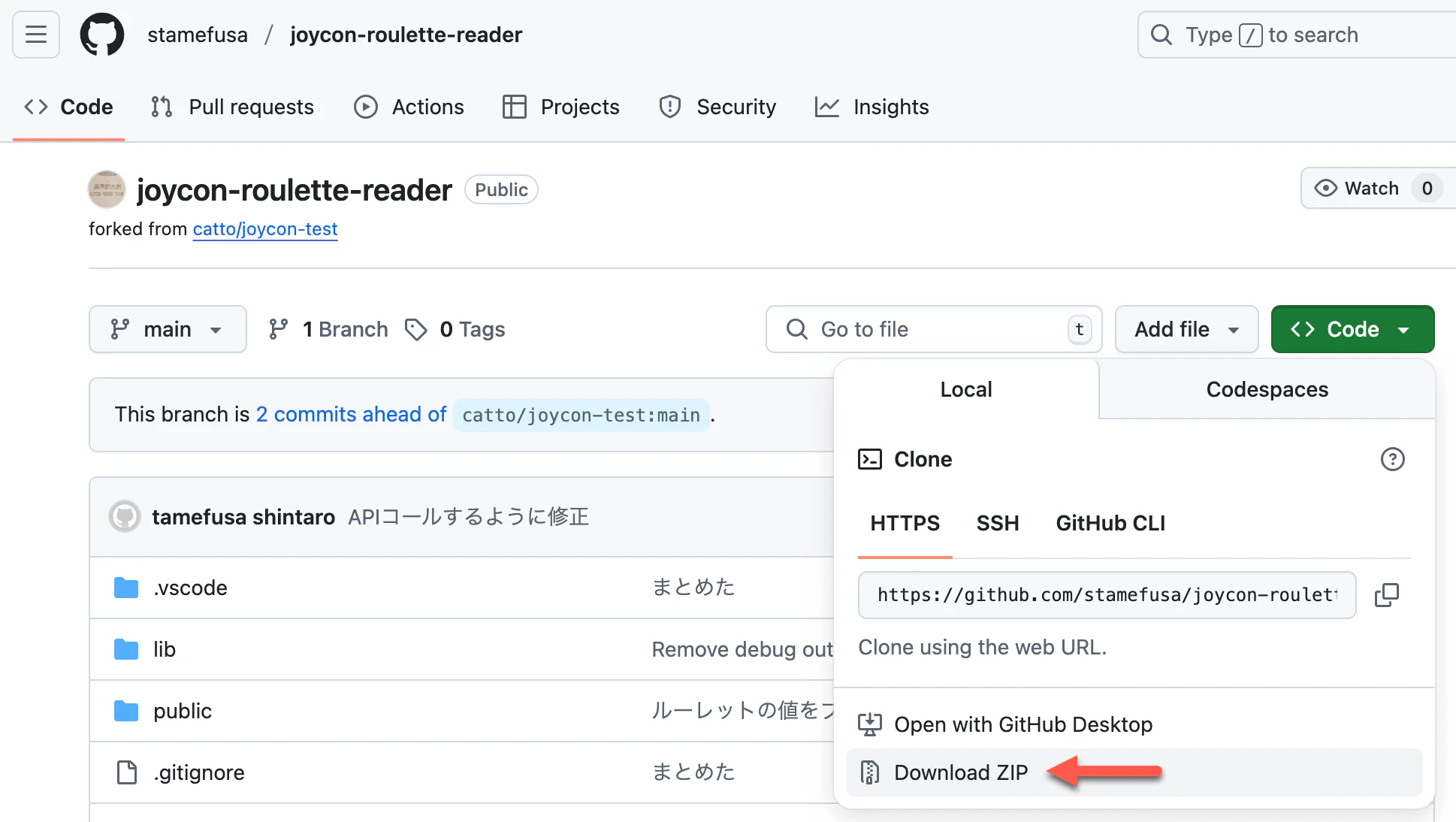Screen dimensions: 1456x822
Task: Click the tamefusa shintaro commit author avatar
Action: pyautogui.click(x=125, y=517)
